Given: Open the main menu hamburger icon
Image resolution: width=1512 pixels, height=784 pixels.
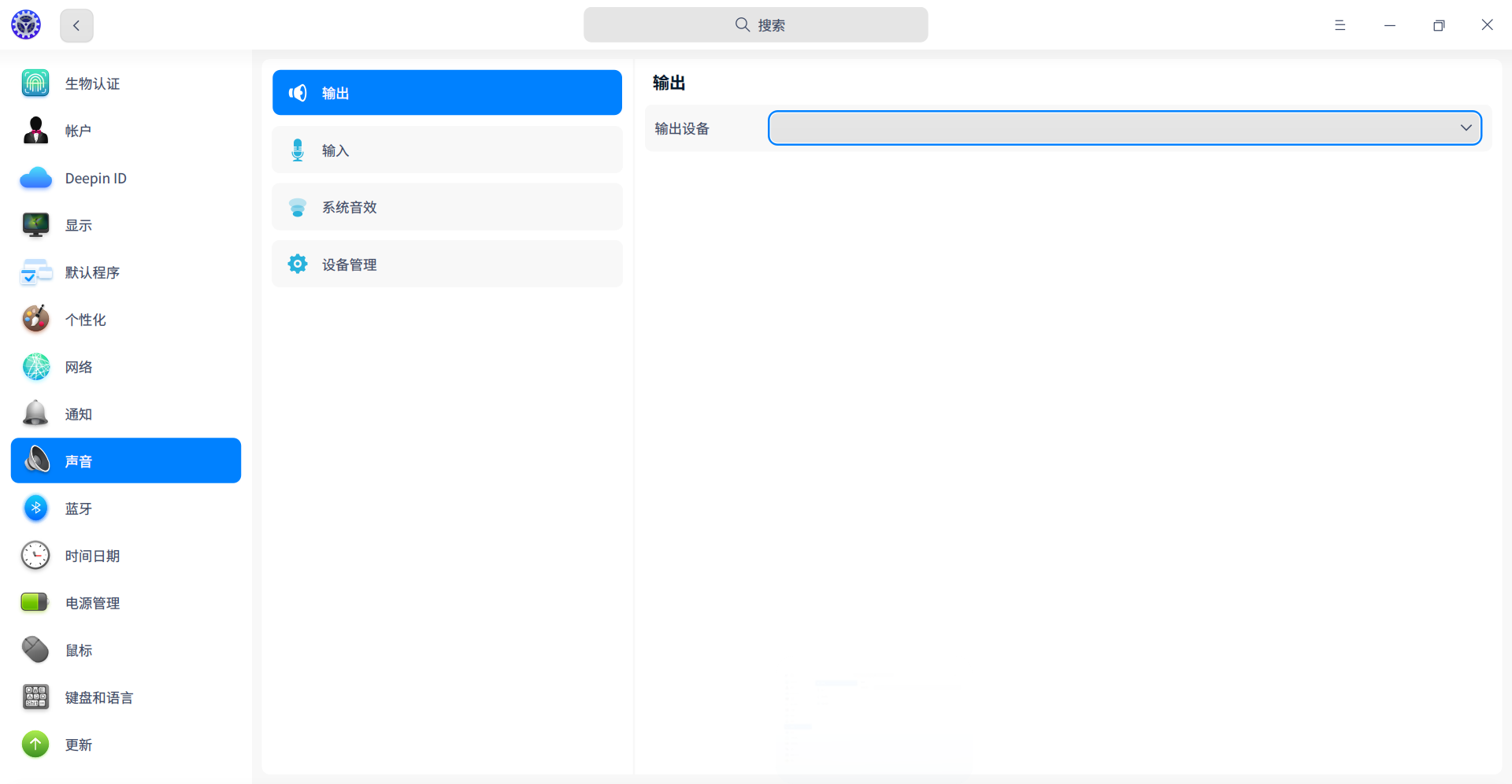Looking at the screenshot, I should click(x=1340, y=25).
